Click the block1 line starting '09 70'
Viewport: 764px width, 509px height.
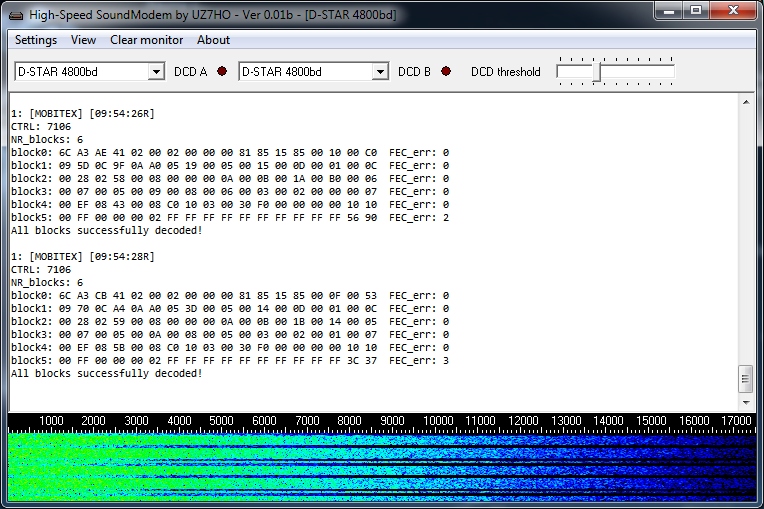point(230,308)
